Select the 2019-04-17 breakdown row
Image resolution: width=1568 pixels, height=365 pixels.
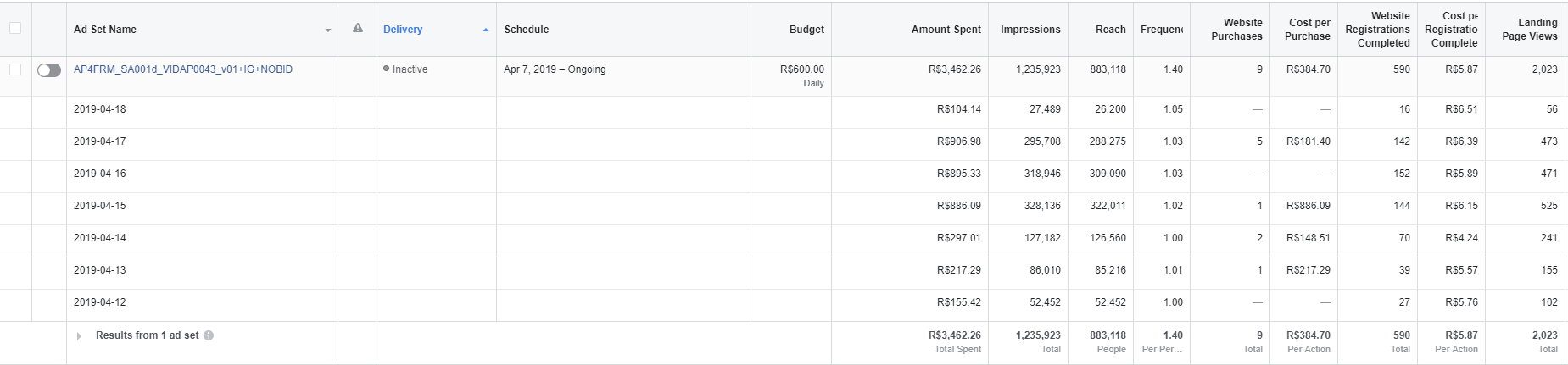point(100,141)
